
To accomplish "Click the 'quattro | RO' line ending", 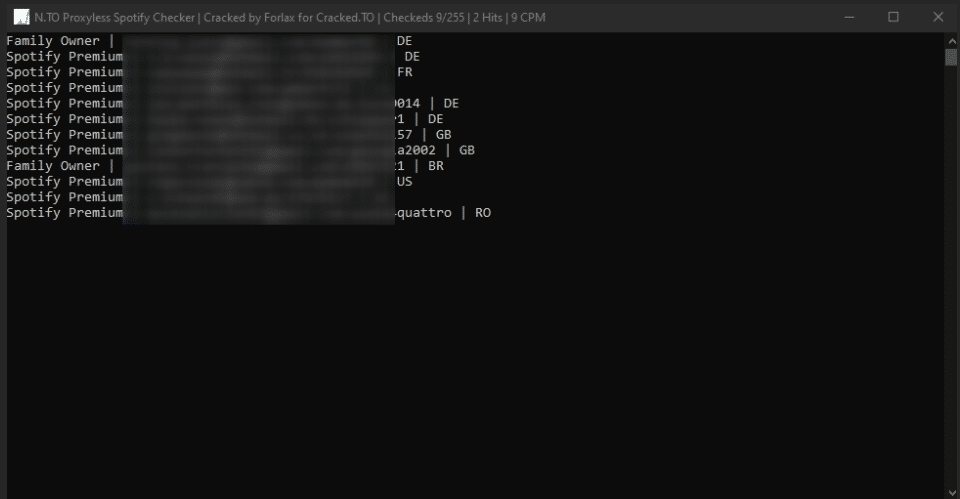I will tap(443, 213).
